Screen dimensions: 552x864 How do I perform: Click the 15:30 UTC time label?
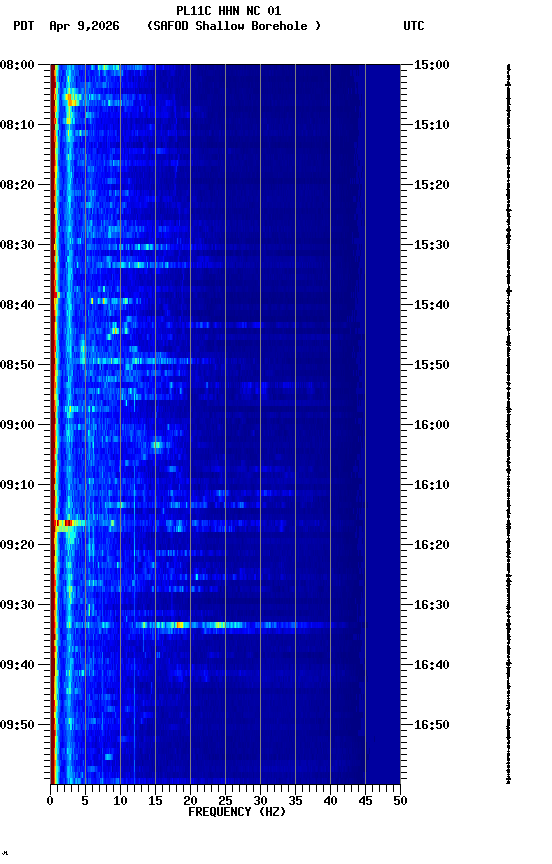pyautogui.click(x=432, y=245)
